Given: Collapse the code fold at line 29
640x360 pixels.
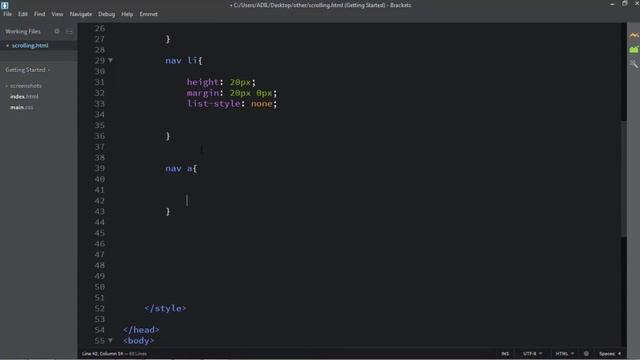Looking at the screenshot, I should coord(110,60).
